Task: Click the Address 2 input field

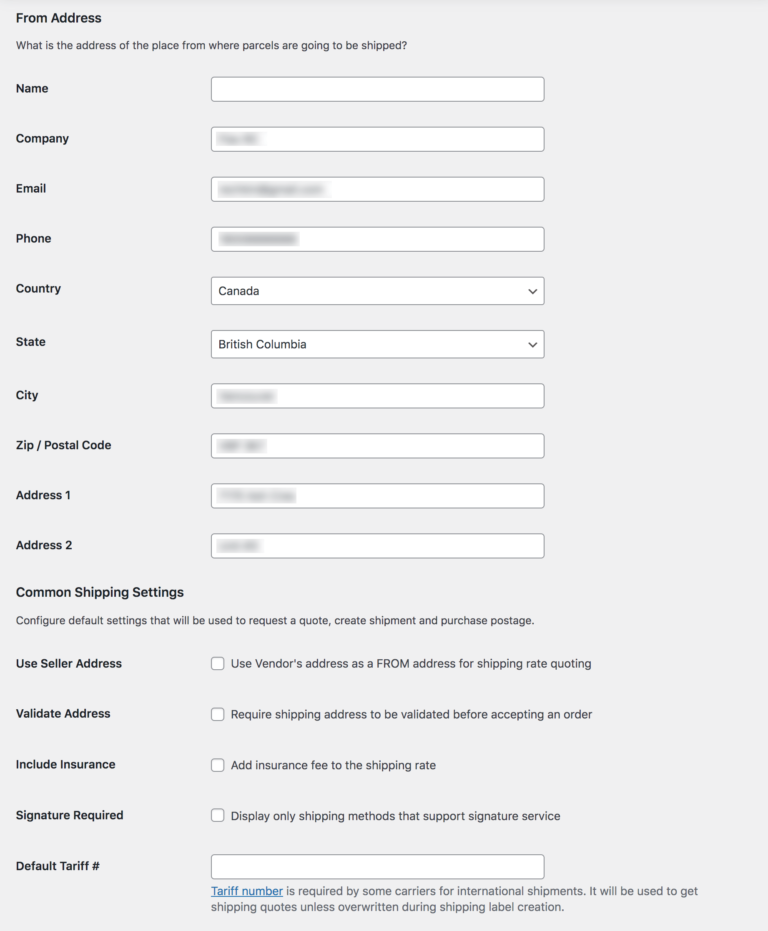Action: pos(377,545)
